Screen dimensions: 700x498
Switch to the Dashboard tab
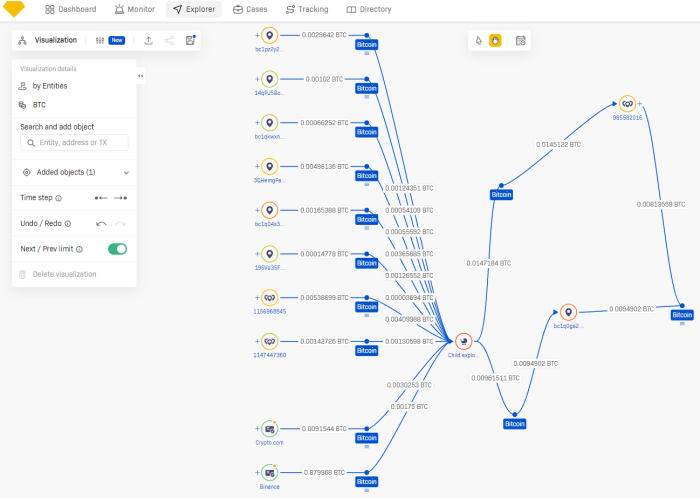coord(71,9)
